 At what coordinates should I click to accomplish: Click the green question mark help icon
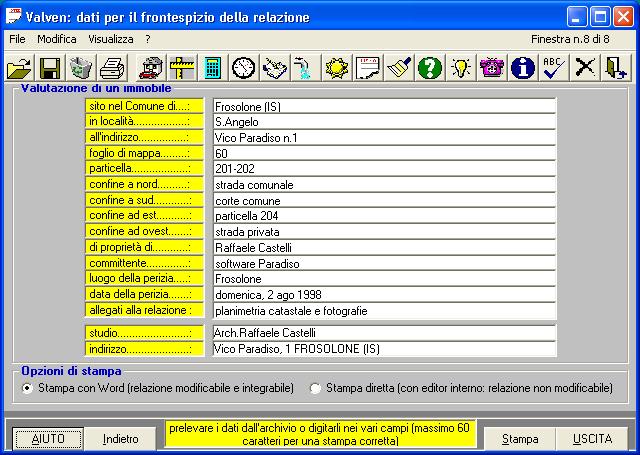pyautogui.click(x=430, y=68)
